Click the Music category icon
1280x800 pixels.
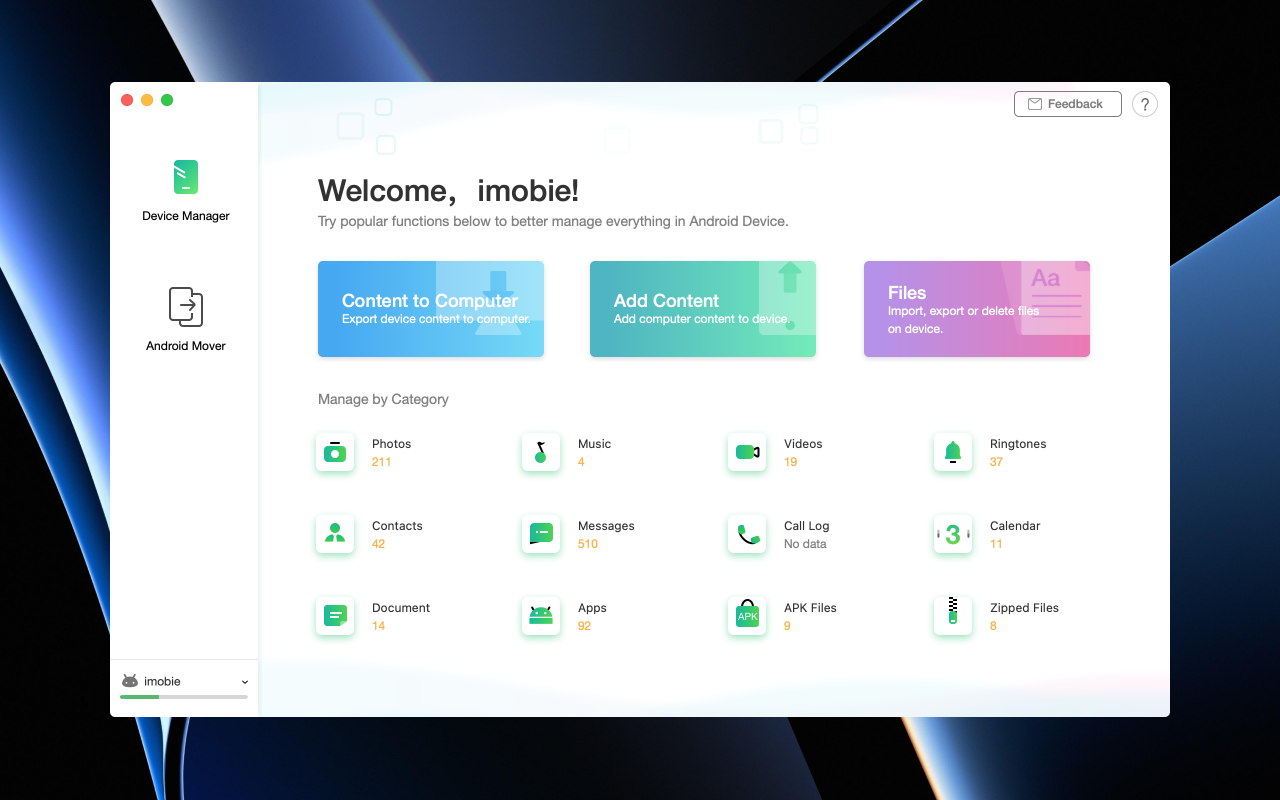[541, 453]
